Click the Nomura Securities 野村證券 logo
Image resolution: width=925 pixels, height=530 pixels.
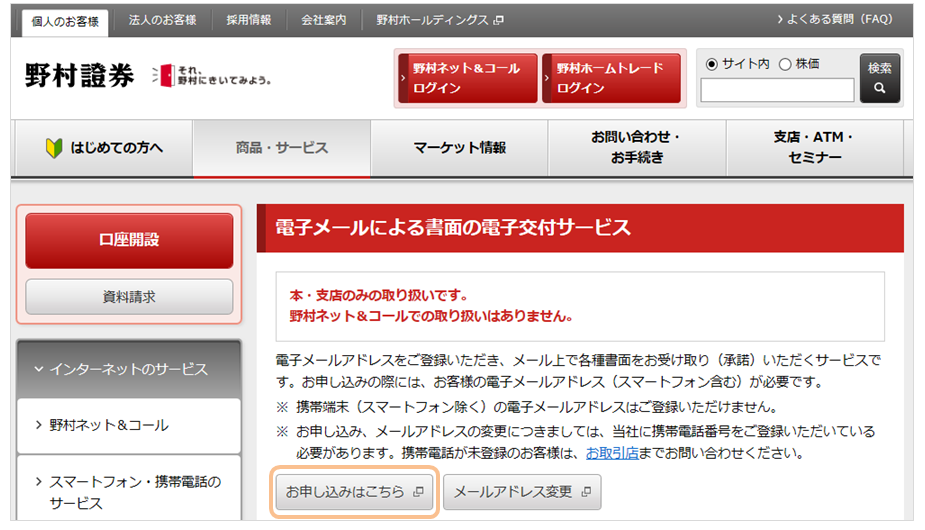point(80,76)
